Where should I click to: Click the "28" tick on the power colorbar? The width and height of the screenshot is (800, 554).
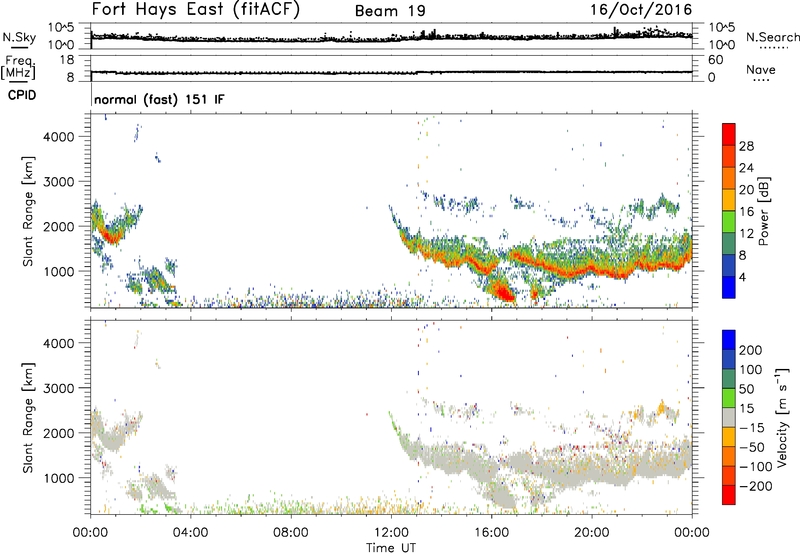click(x=746, y=146)
